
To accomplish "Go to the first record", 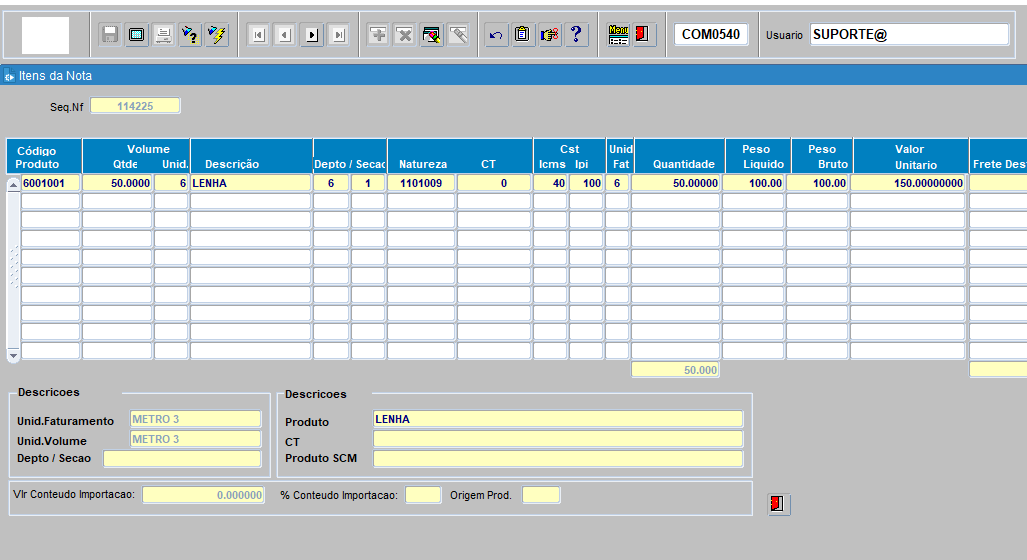I will point(258,35).
